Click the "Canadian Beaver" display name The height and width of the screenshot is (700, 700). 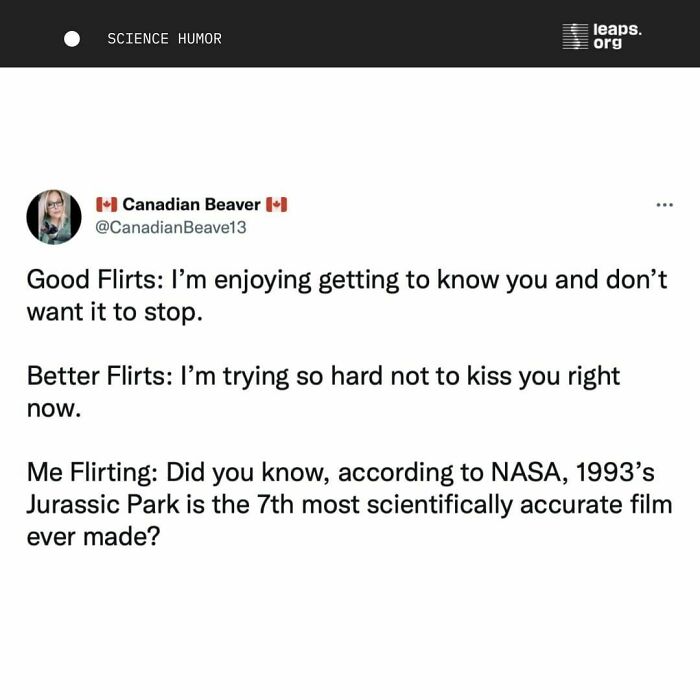pos(191,205)
